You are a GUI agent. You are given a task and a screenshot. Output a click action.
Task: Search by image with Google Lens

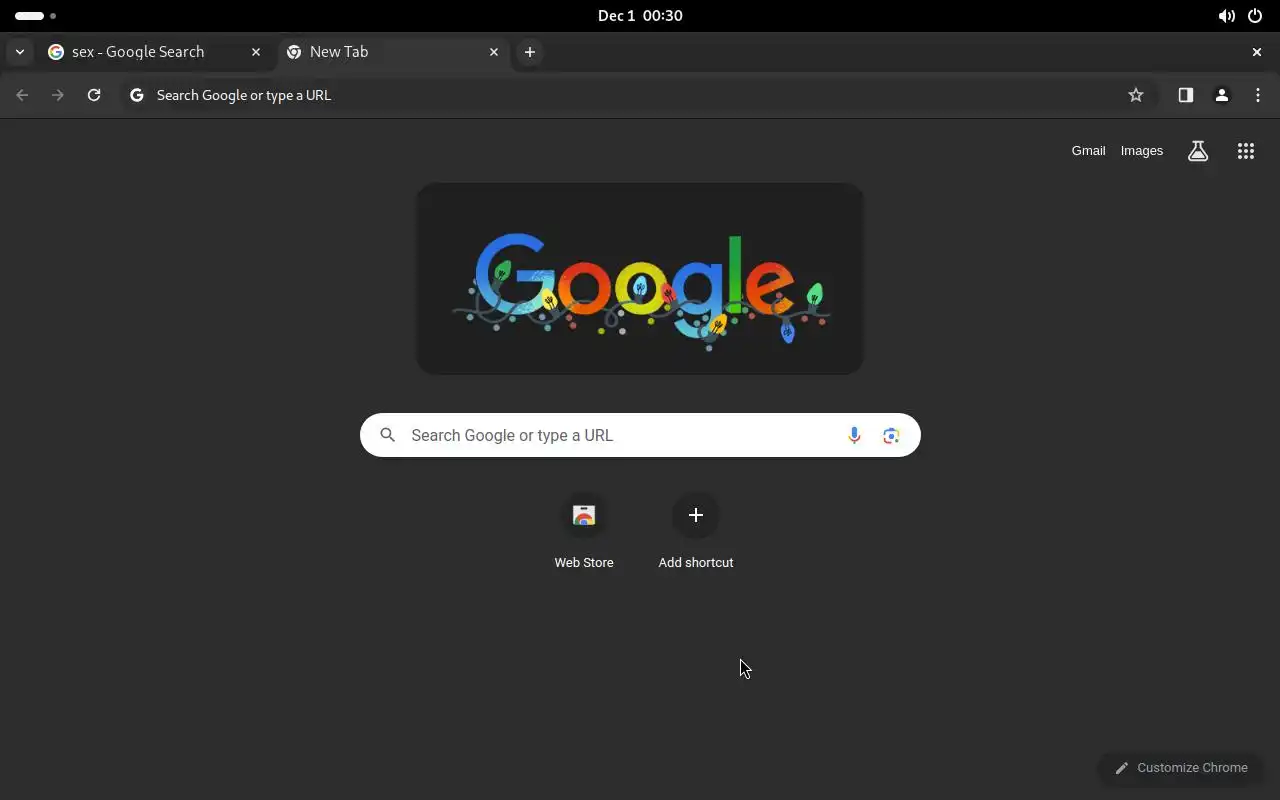click(x=891, y=435)
